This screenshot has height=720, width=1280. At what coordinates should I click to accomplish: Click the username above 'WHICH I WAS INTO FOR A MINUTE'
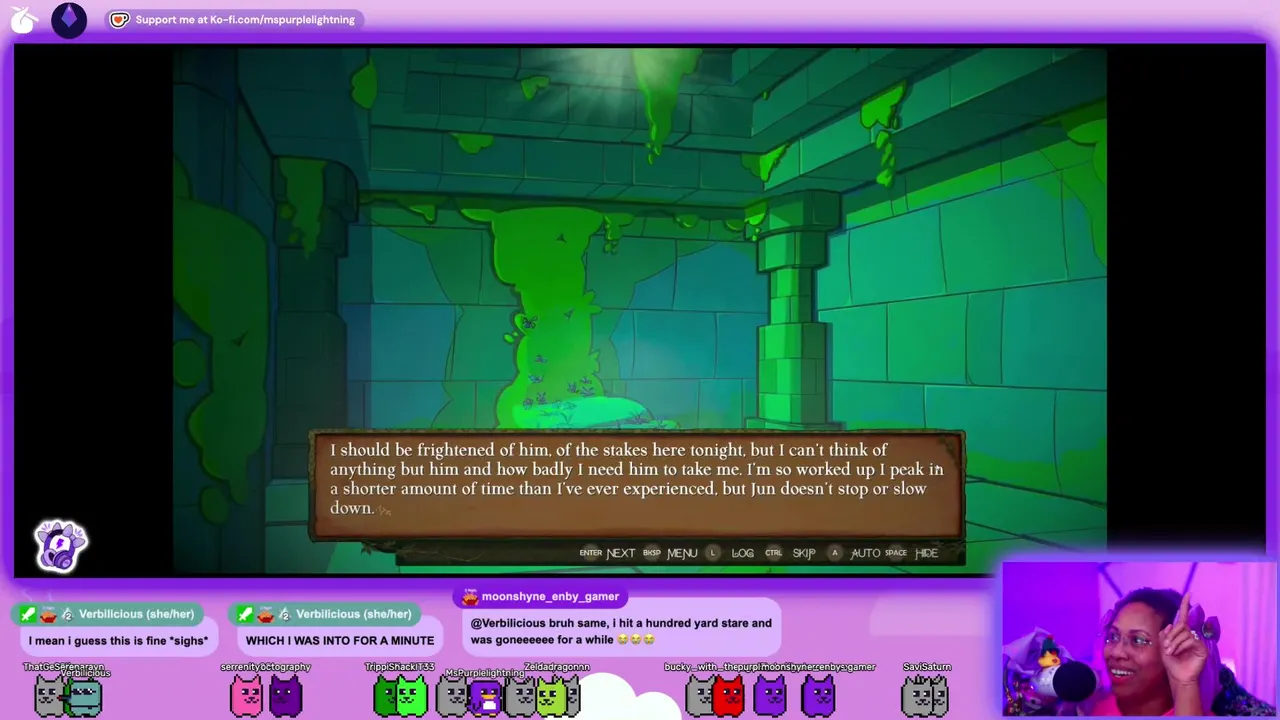click(x=354, y=614)
